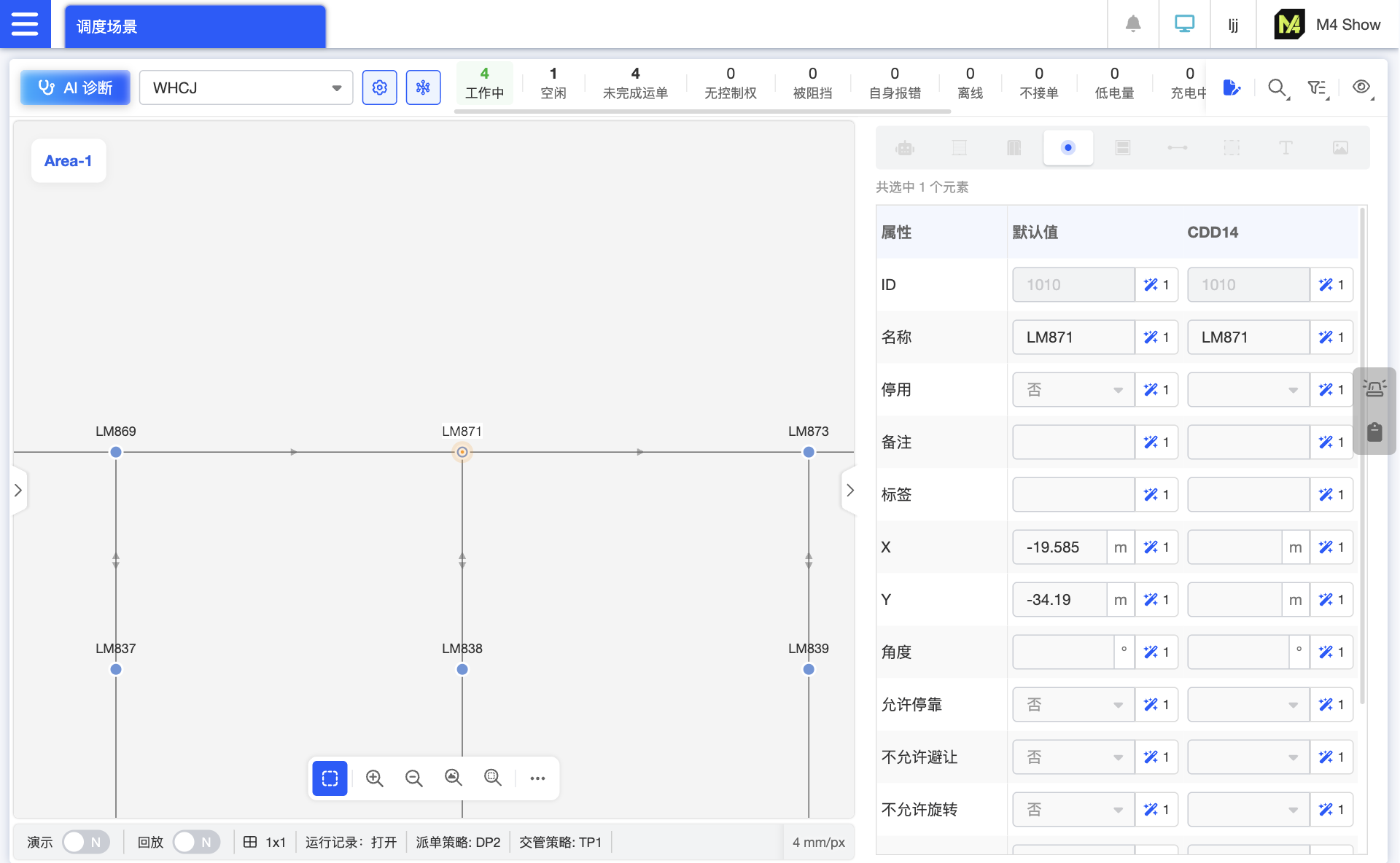Open the filter tool in the top toolbar
Image resolution: width=1400 pixels, height=863 pixels.
tap(1317, 87)
